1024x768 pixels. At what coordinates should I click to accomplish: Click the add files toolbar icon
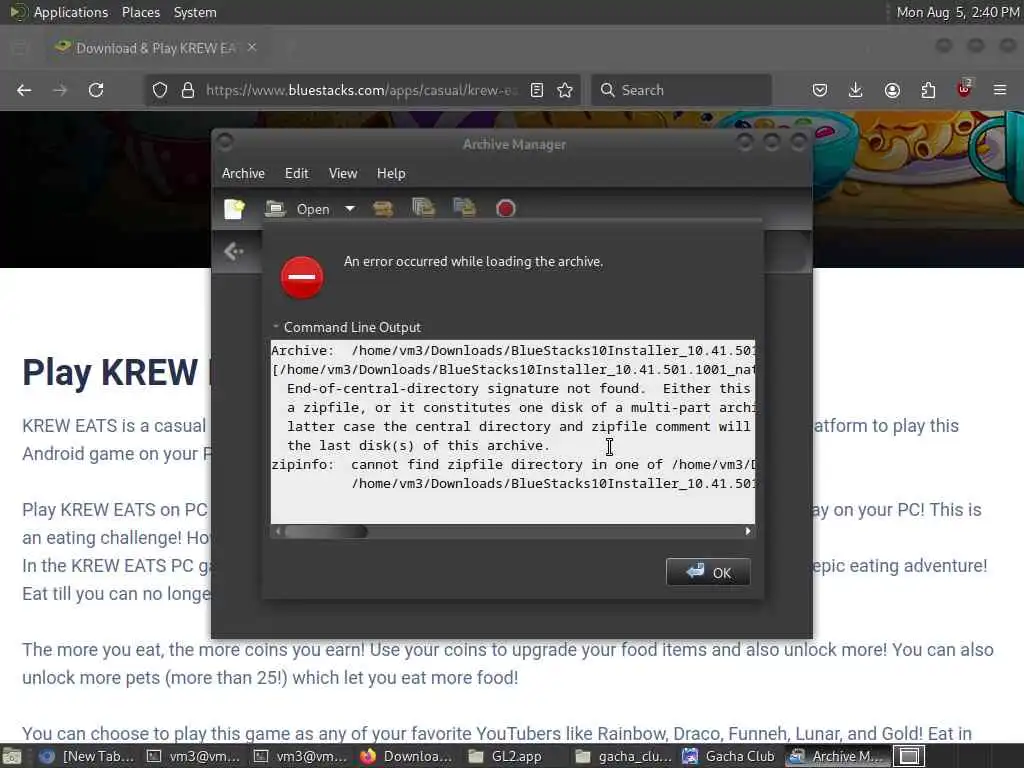coord(423,208)
